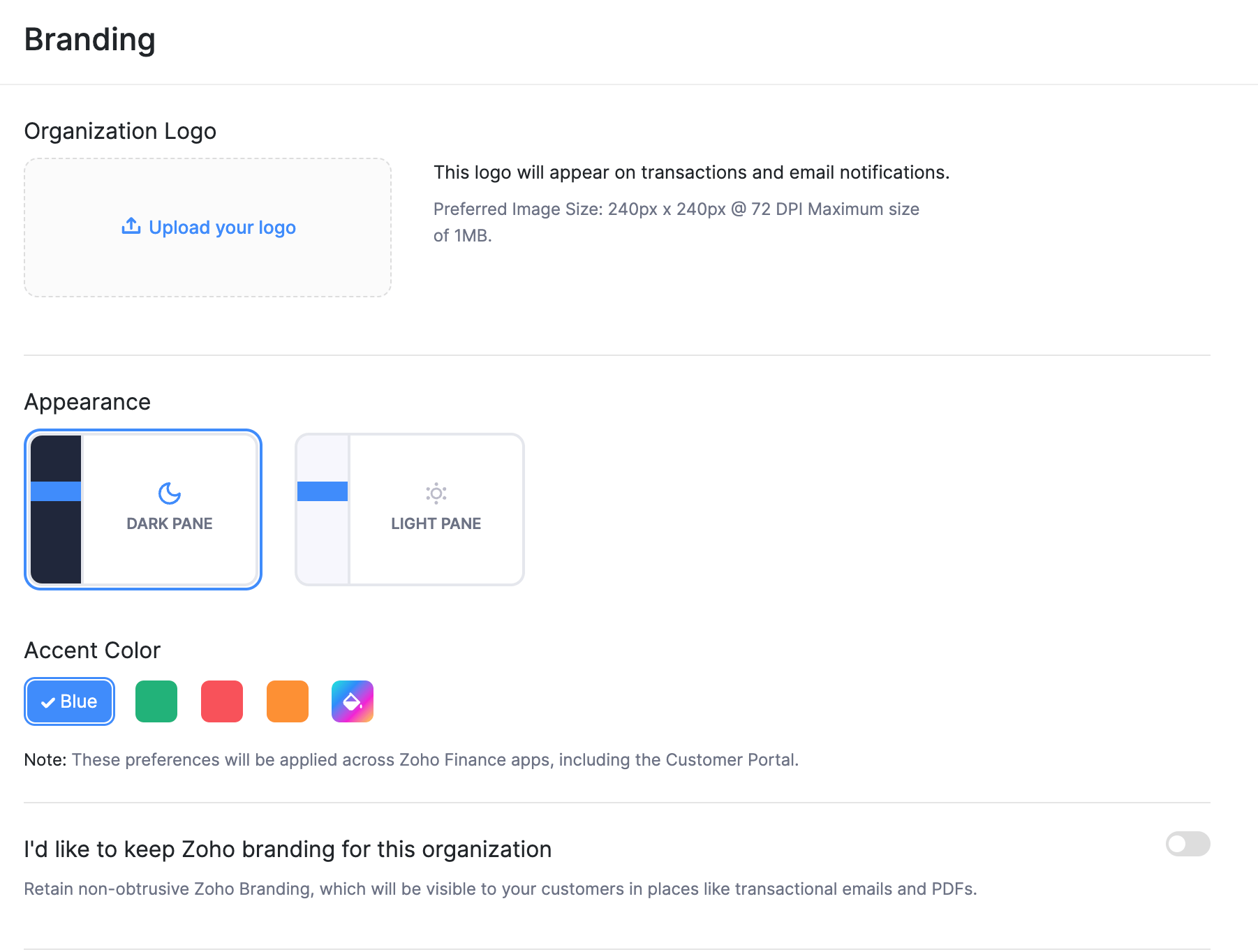Image resolution: width=1258 pixels, height=952 pixels.
Task: Enable the keep Zoho branding toggle
Action: tap(1190, 845)
